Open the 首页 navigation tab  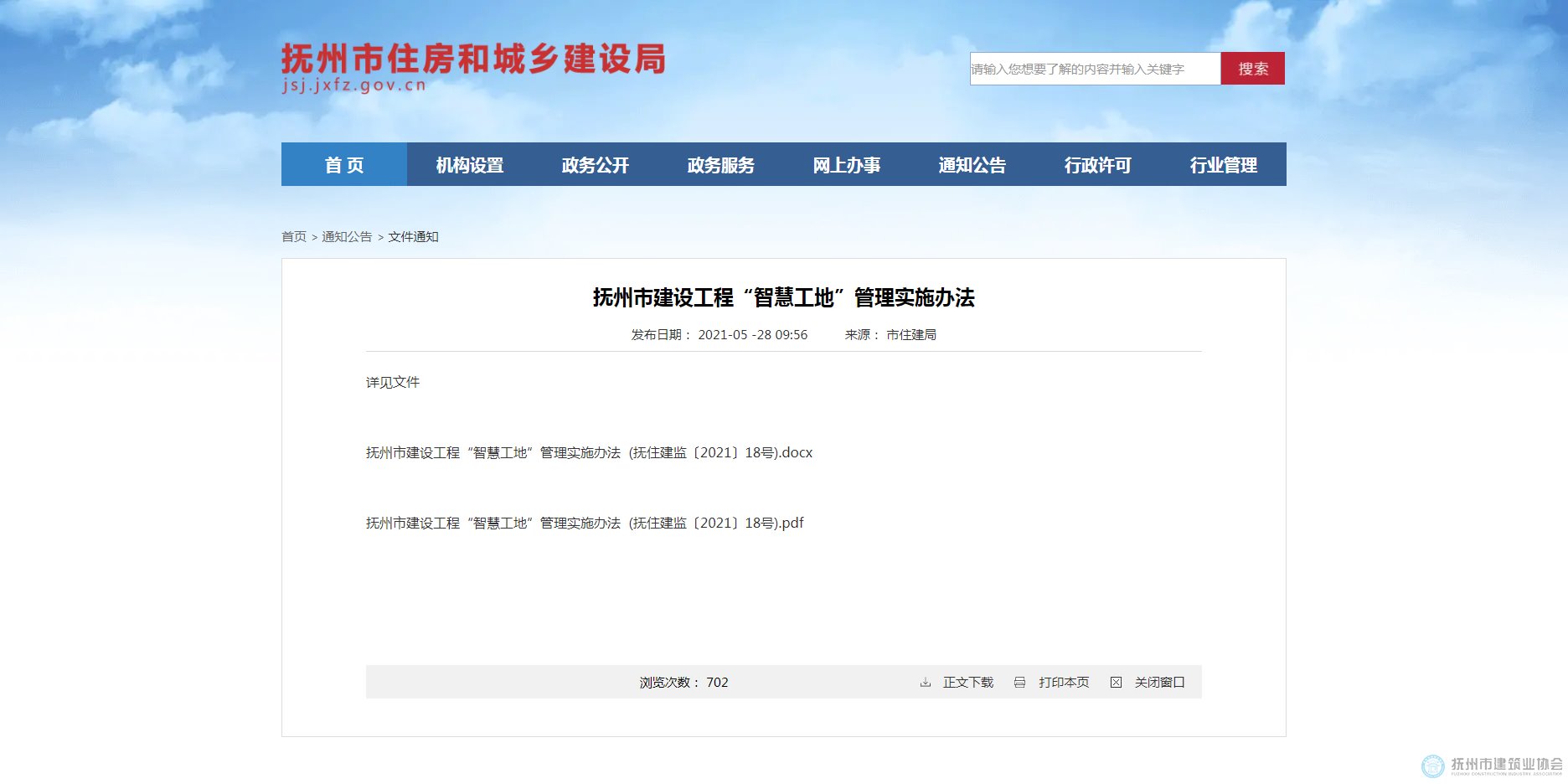coord(344,165)
